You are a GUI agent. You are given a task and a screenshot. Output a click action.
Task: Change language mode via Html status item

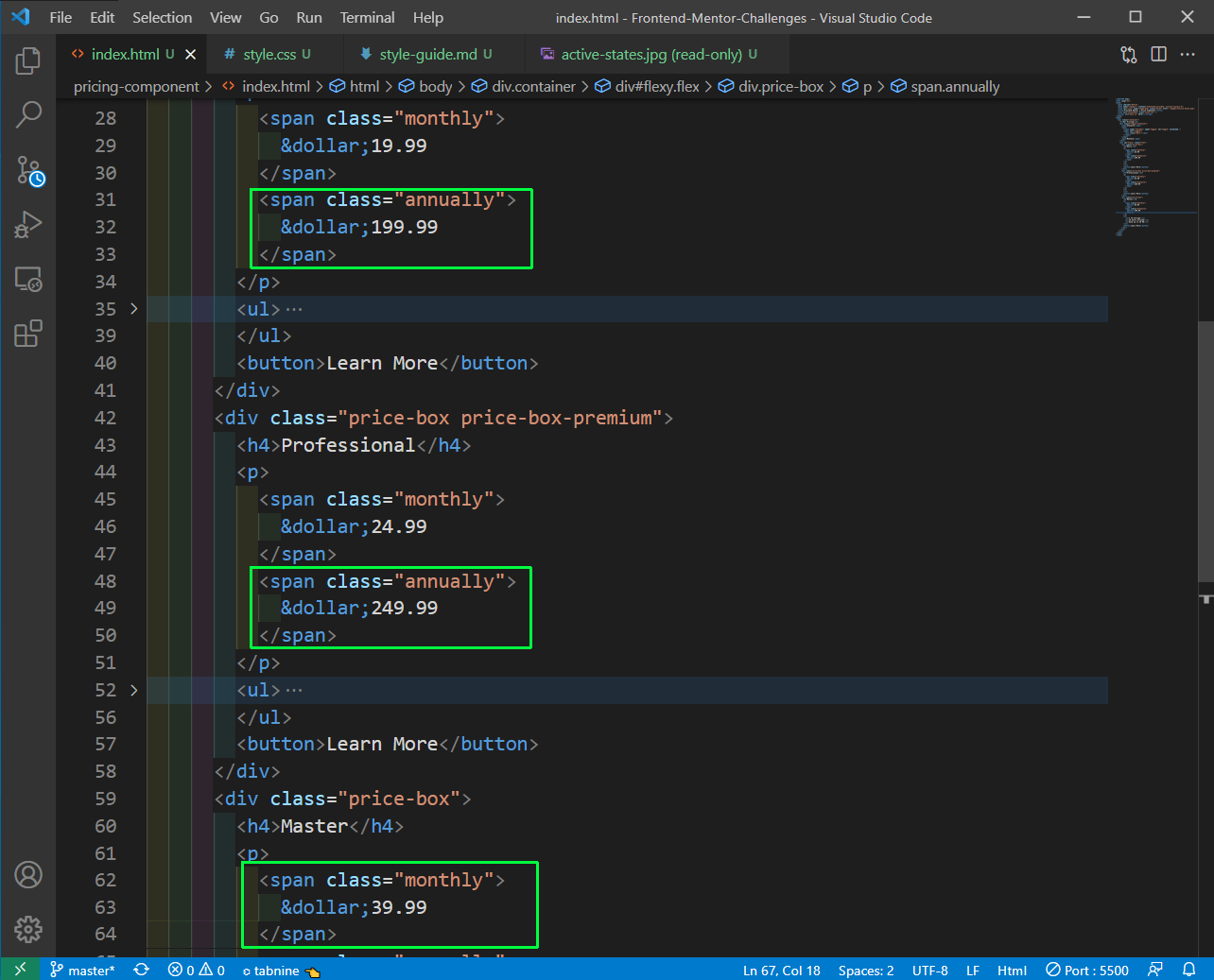coord(1012,970)
